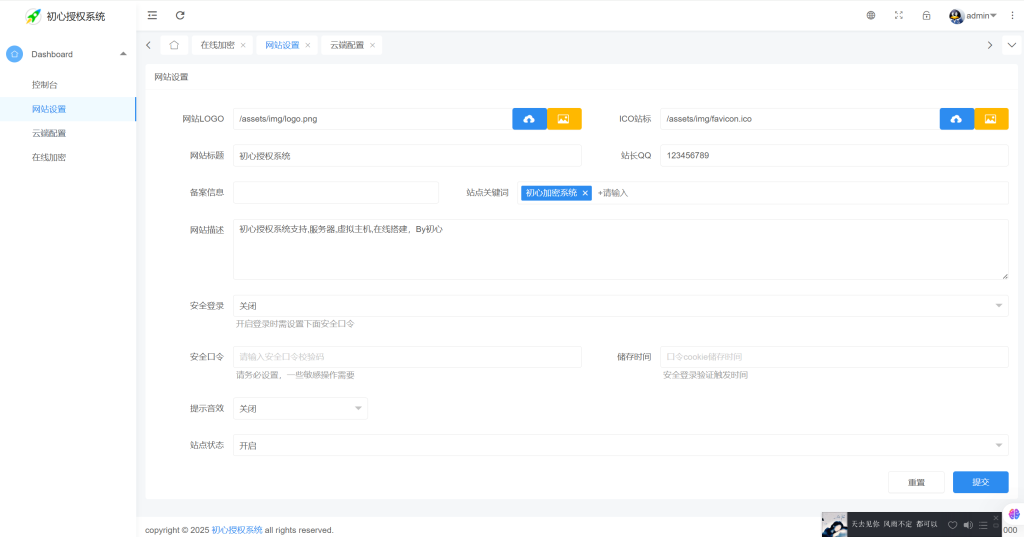Open the globe language icon
This screenshot has height=537, width=1024.
pos(871,15)
